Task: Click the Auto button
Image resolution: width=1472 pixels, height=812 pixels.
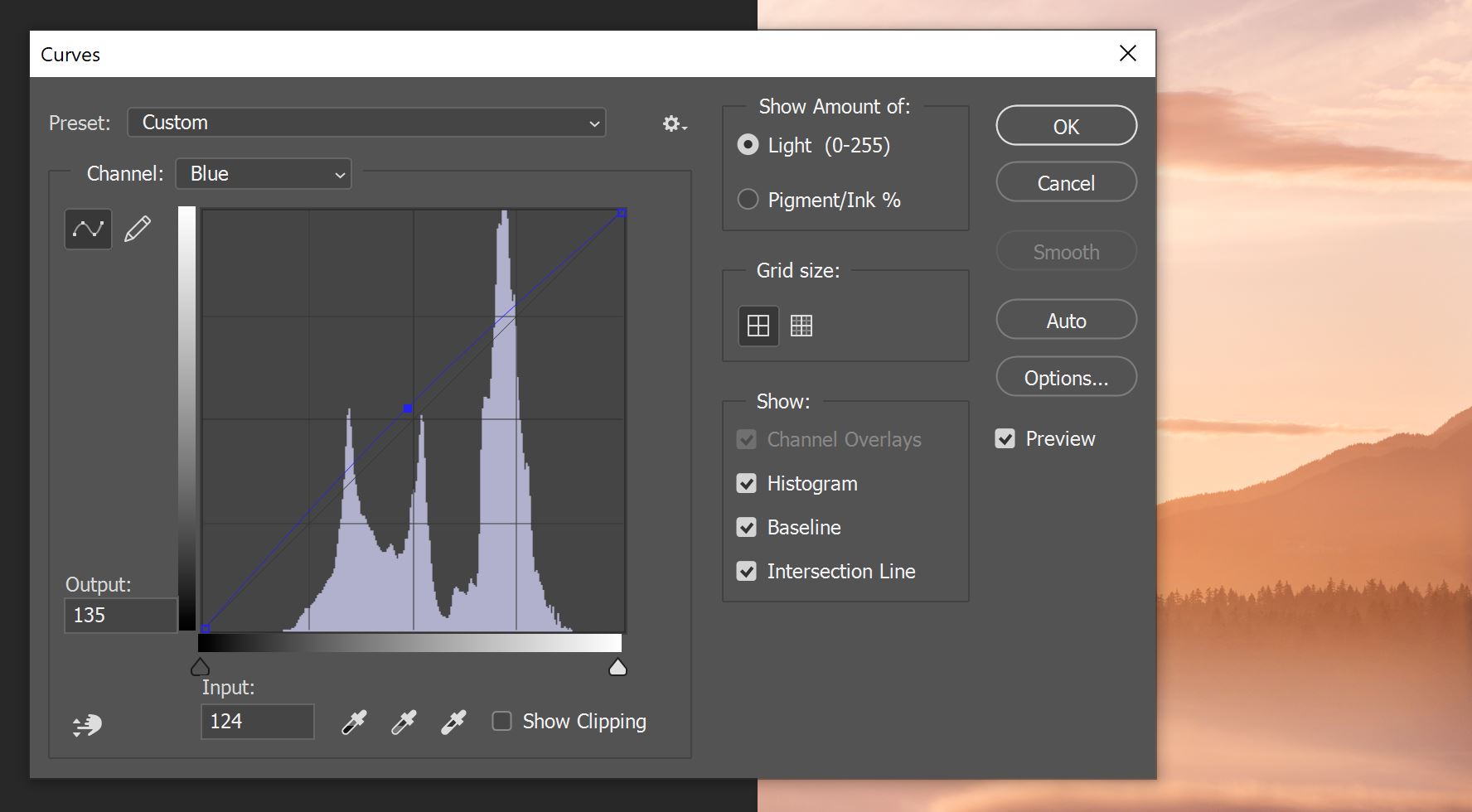Action: point(1066,320)
